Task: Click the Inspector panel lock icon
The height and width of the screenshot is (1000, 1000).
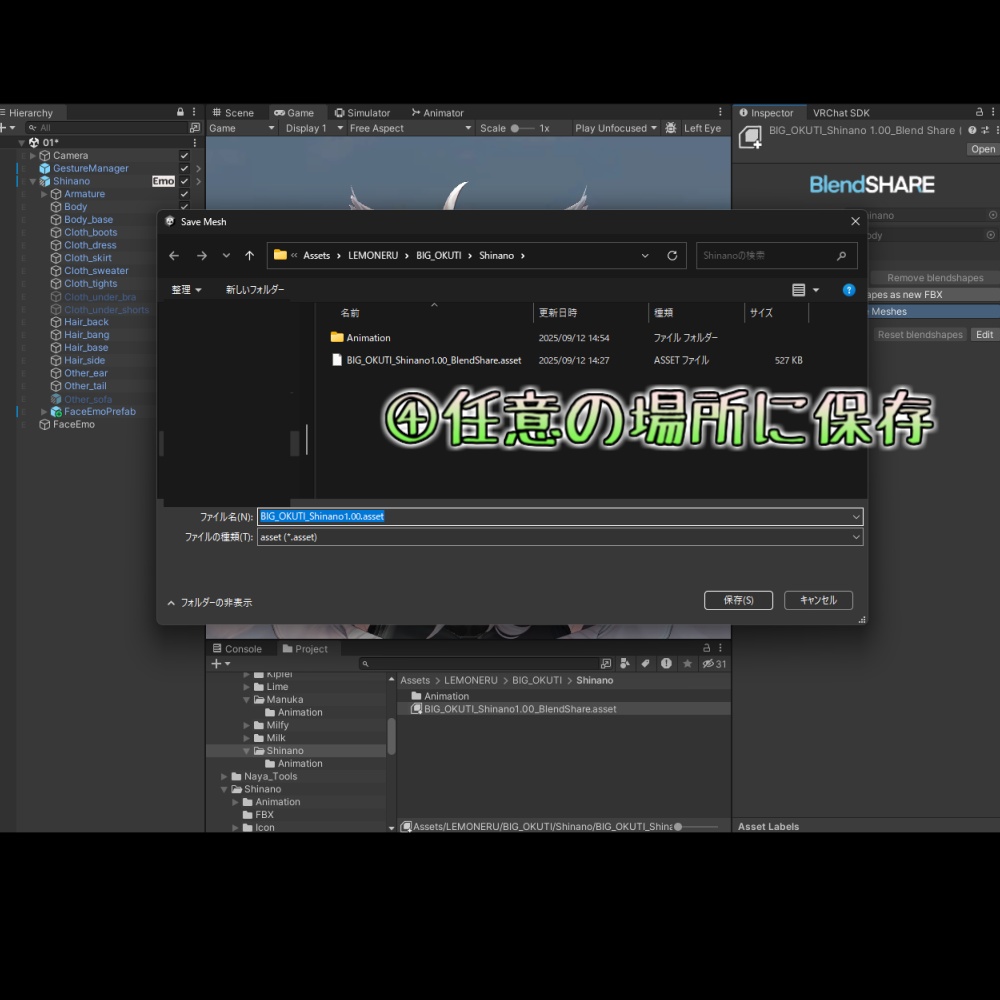Action: [979, 112]
